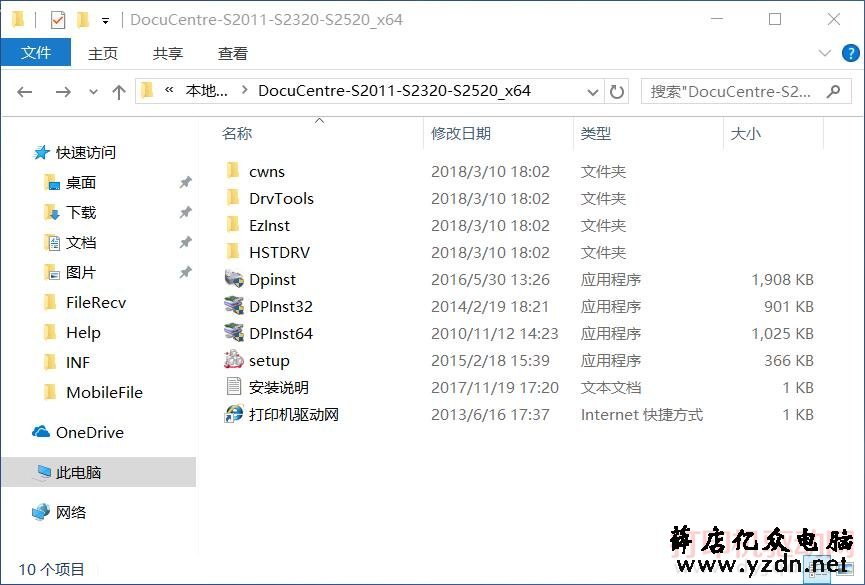The width and height of the screenshot is (865, 585).
Task: Click the 快速访问 star icon
Action: click(x=41, y=152)
